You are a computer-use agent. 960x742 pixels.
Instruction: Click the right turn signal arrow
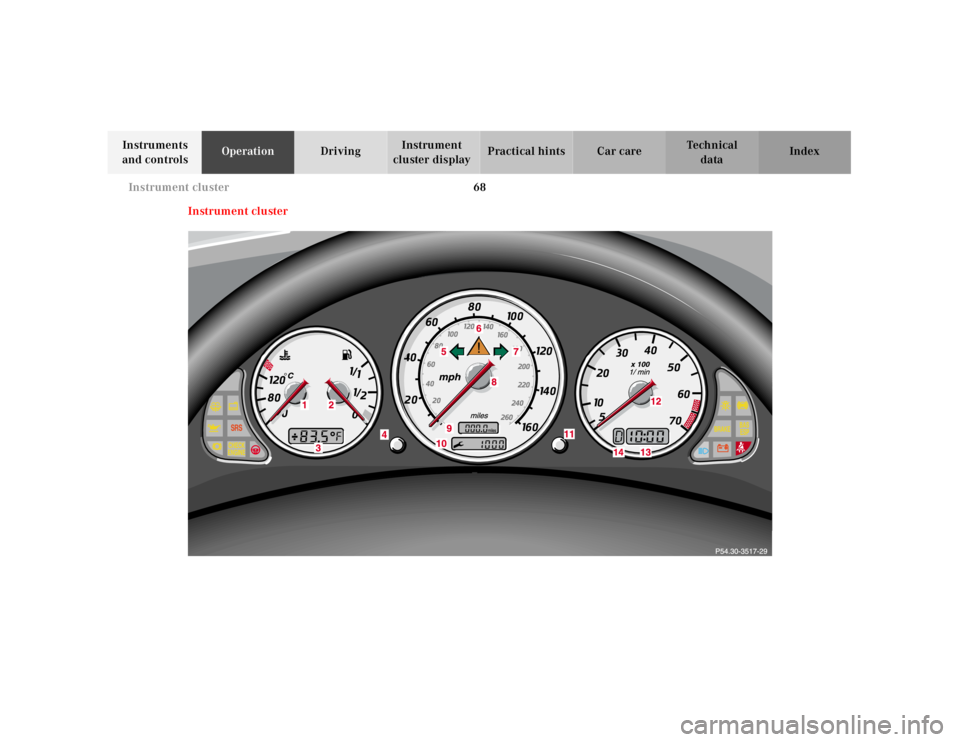tap(501, 351)
